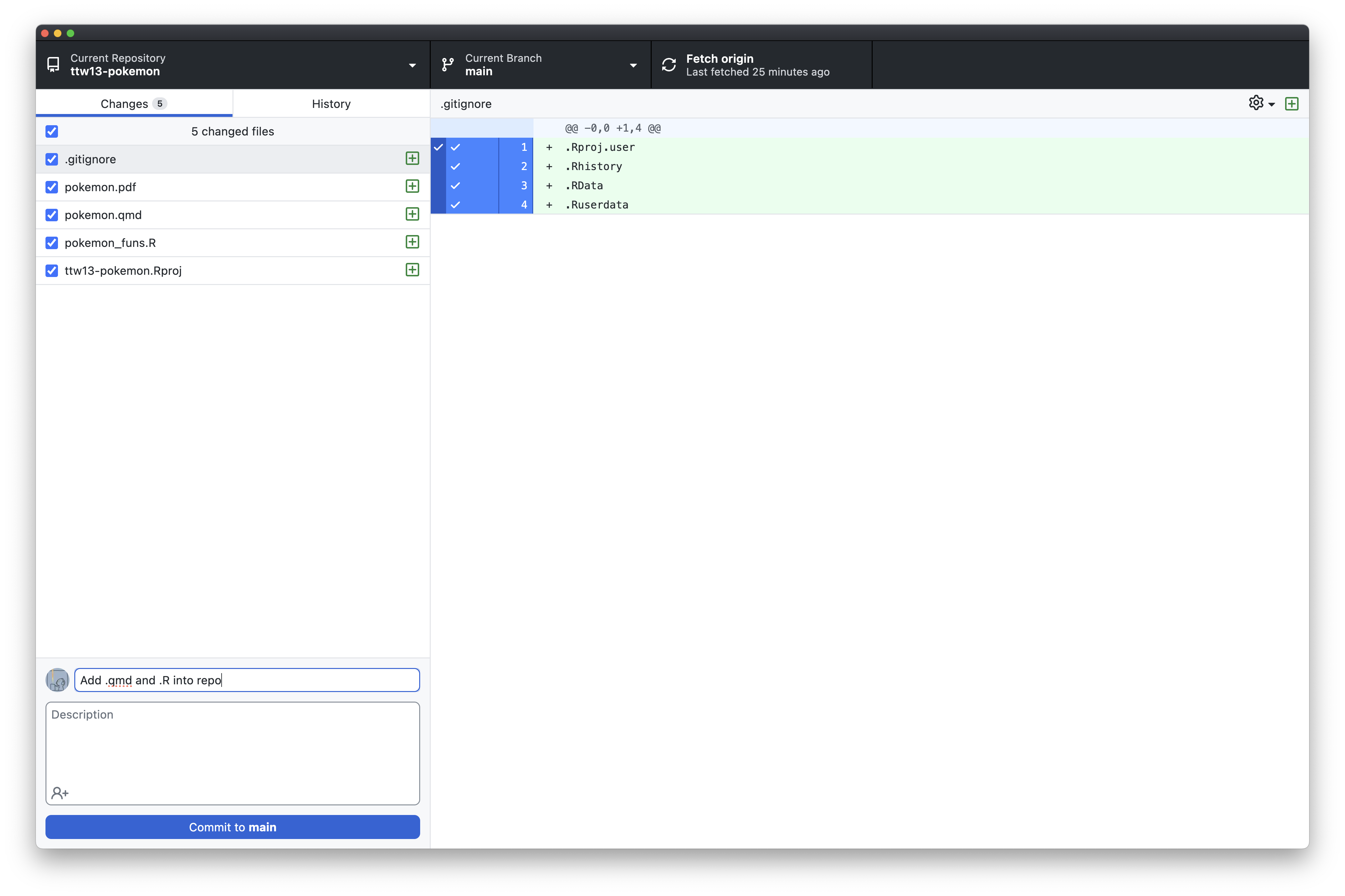The height and width of the screenshot is (896, 1345).
Task: Click the green added-file icon in diff header
Action: [x=1291, y=103]
